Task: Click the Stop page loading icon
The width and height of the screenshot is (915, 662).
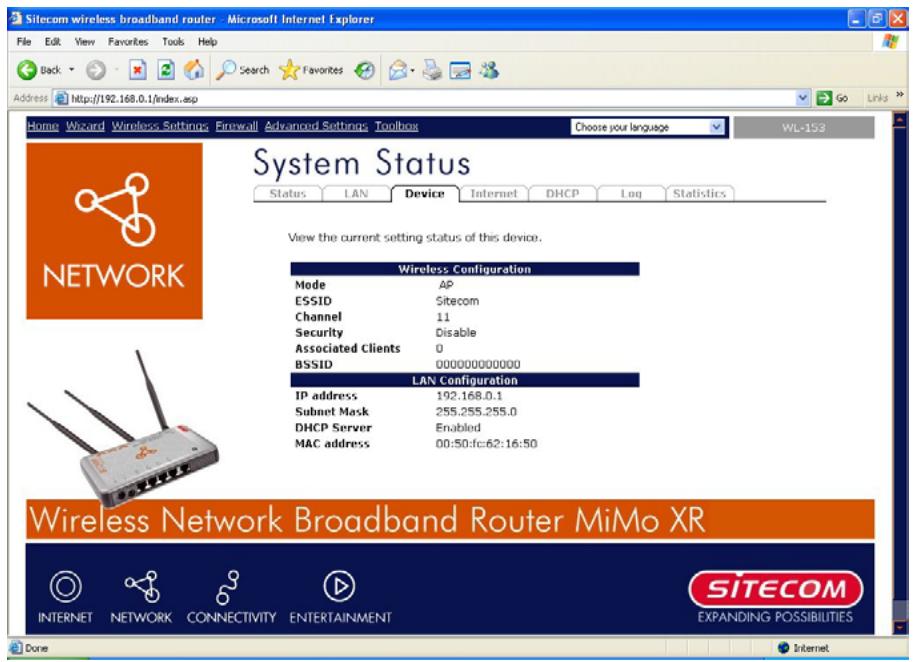Action: [137, 71]
